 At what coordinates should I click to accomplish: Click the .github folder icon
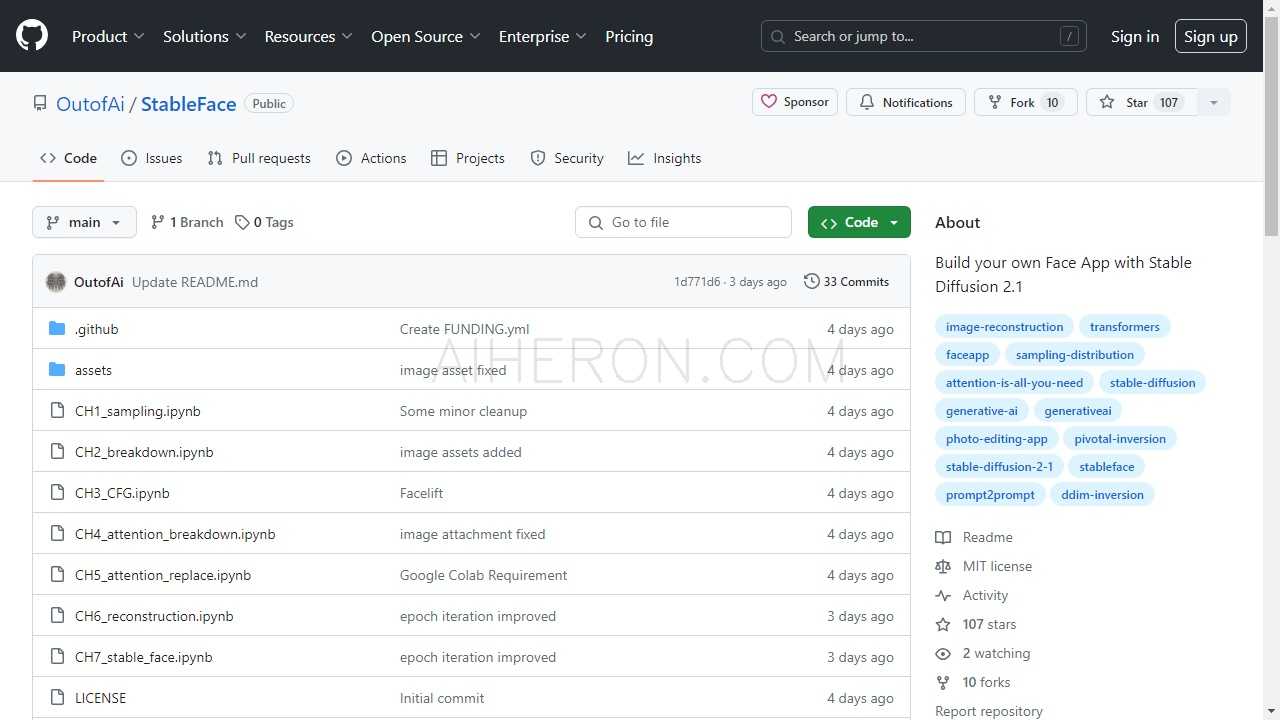57,329
